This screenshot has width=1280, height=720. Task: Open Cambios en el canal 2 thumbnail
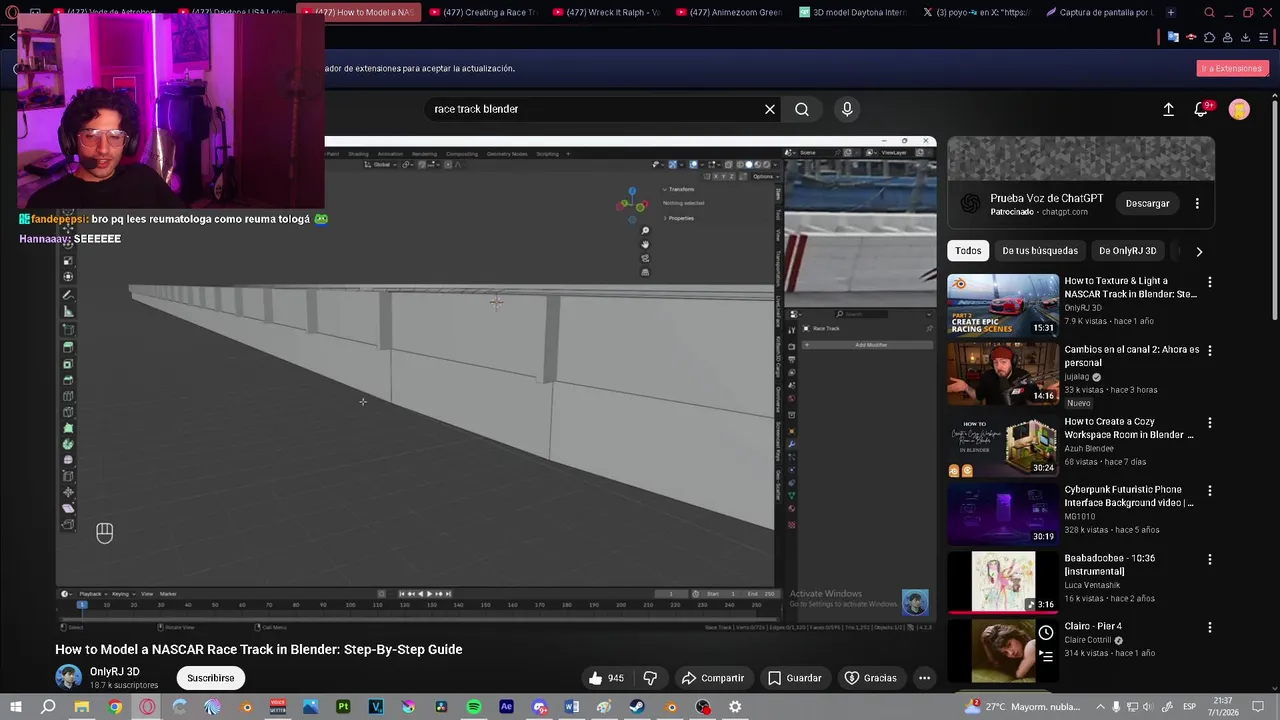click(1003, 373)
